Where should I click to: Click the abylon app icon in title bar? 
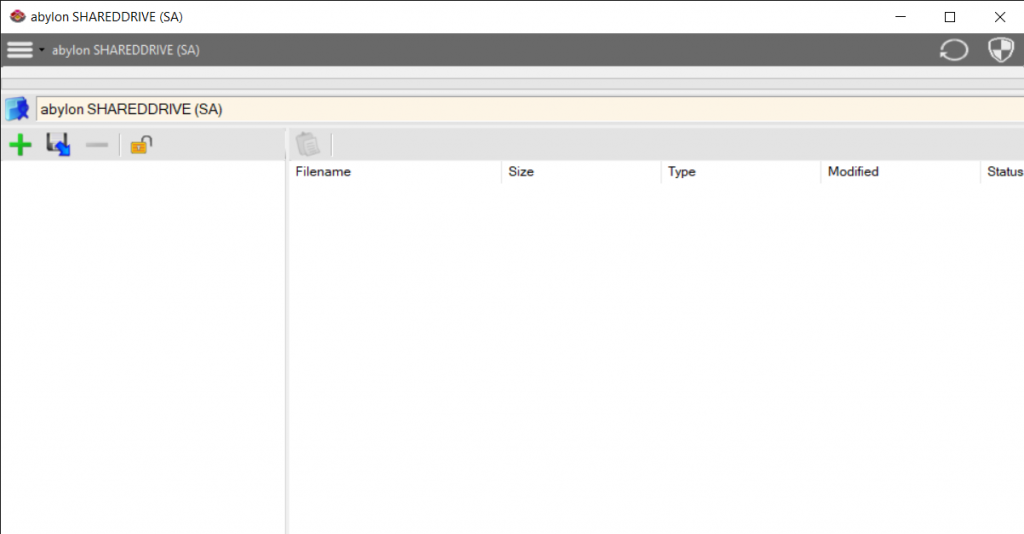tap(18, 16)
